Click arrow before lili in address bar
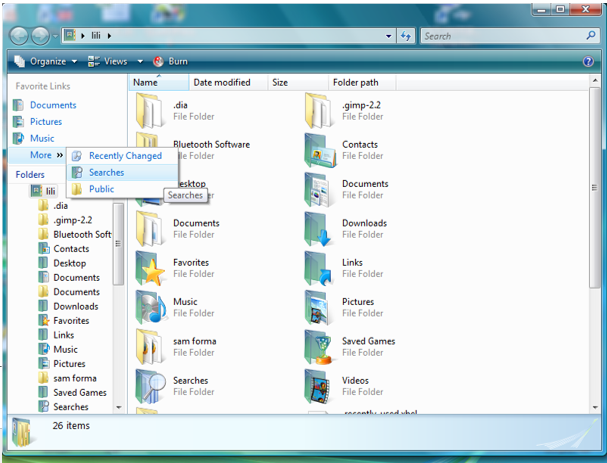Image resolution: width=607 pixels, height=463 pixels. tap(83, 36)
